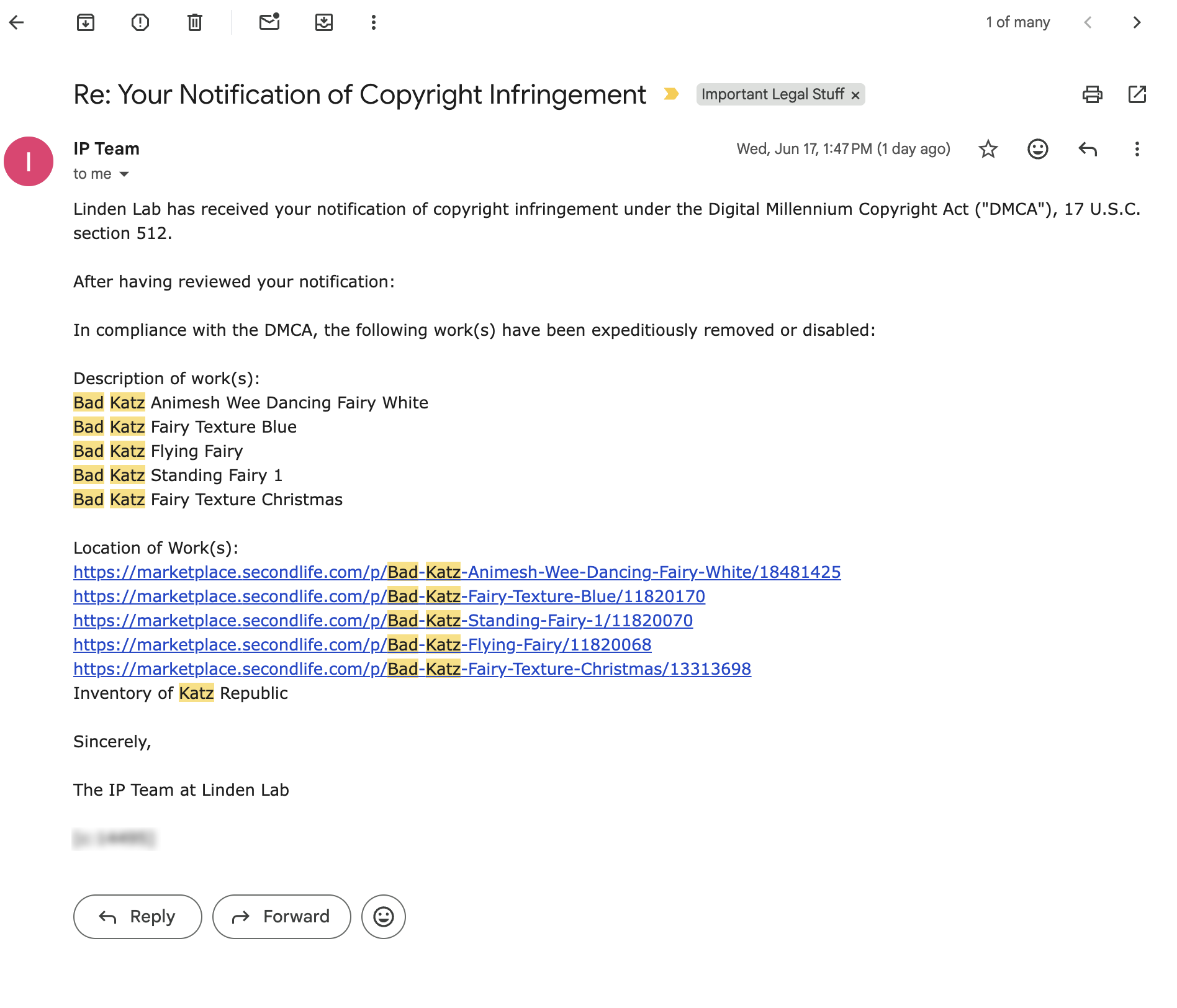Viewport: 1177px width, 1008px height.
Task: Click the IP Team sender avatar
Action: (29, 161)
